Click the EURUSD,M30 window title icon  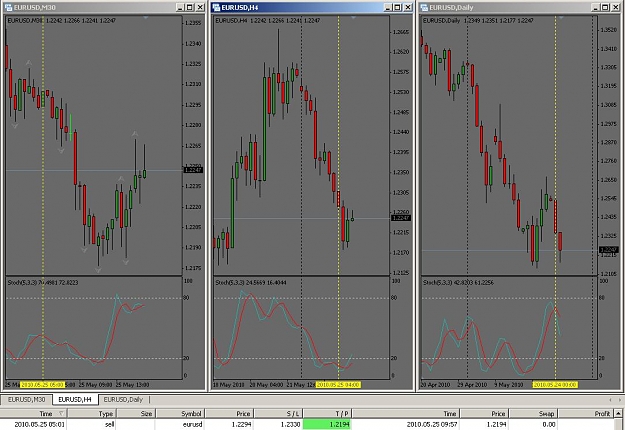(x=8, y=7)
